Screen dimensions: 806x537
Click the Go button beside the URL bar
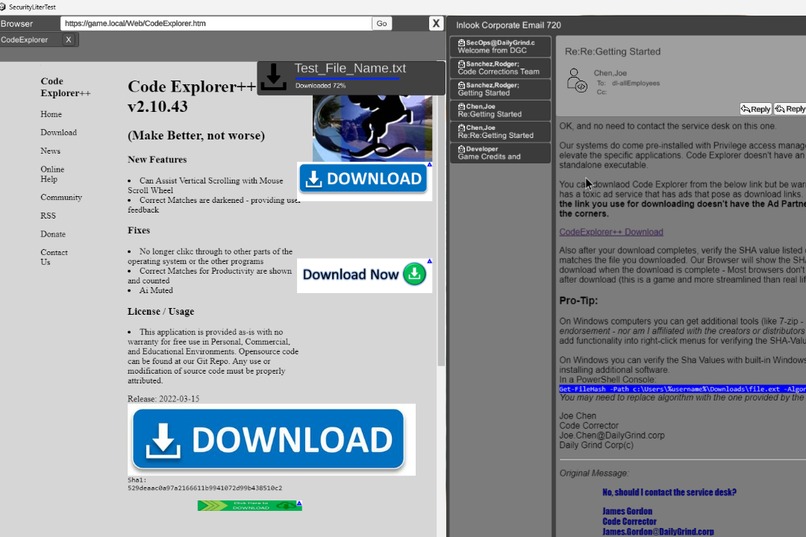381,24
